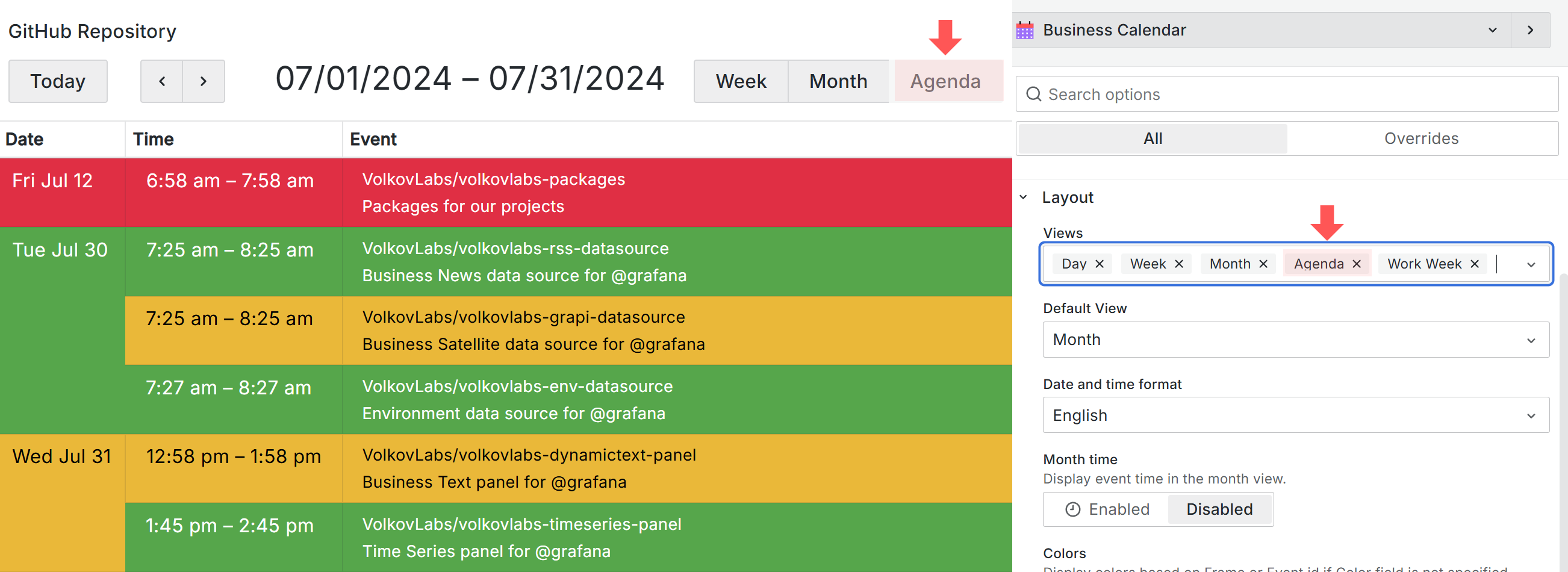The width and height of the screenshot is (1568, 572).
Task: Click the Colors option label
Action: tap(1064, 553)
